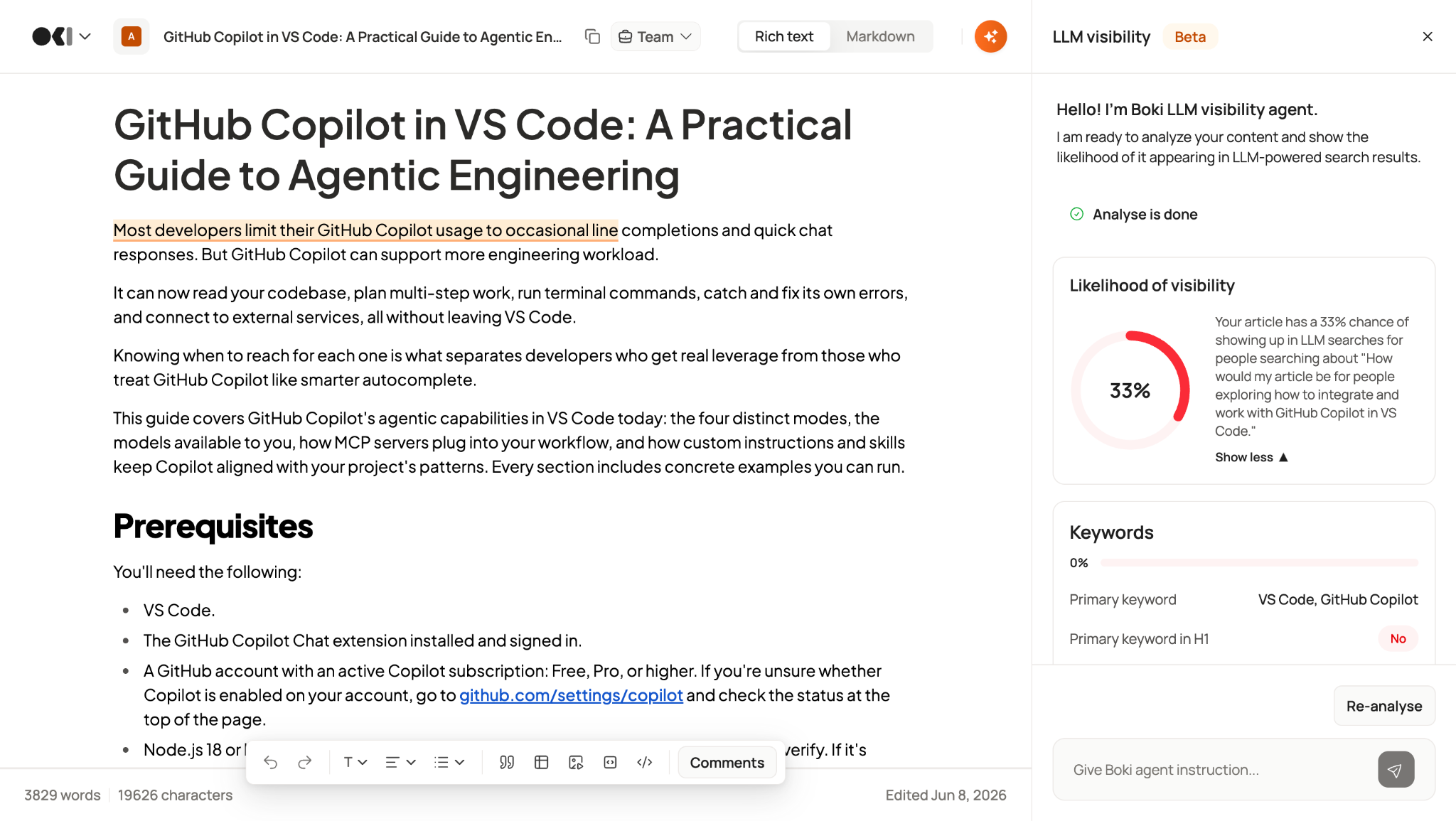Collapse the description with Show less
The height and width of the screenshot is (821, 1456).
1251,457
